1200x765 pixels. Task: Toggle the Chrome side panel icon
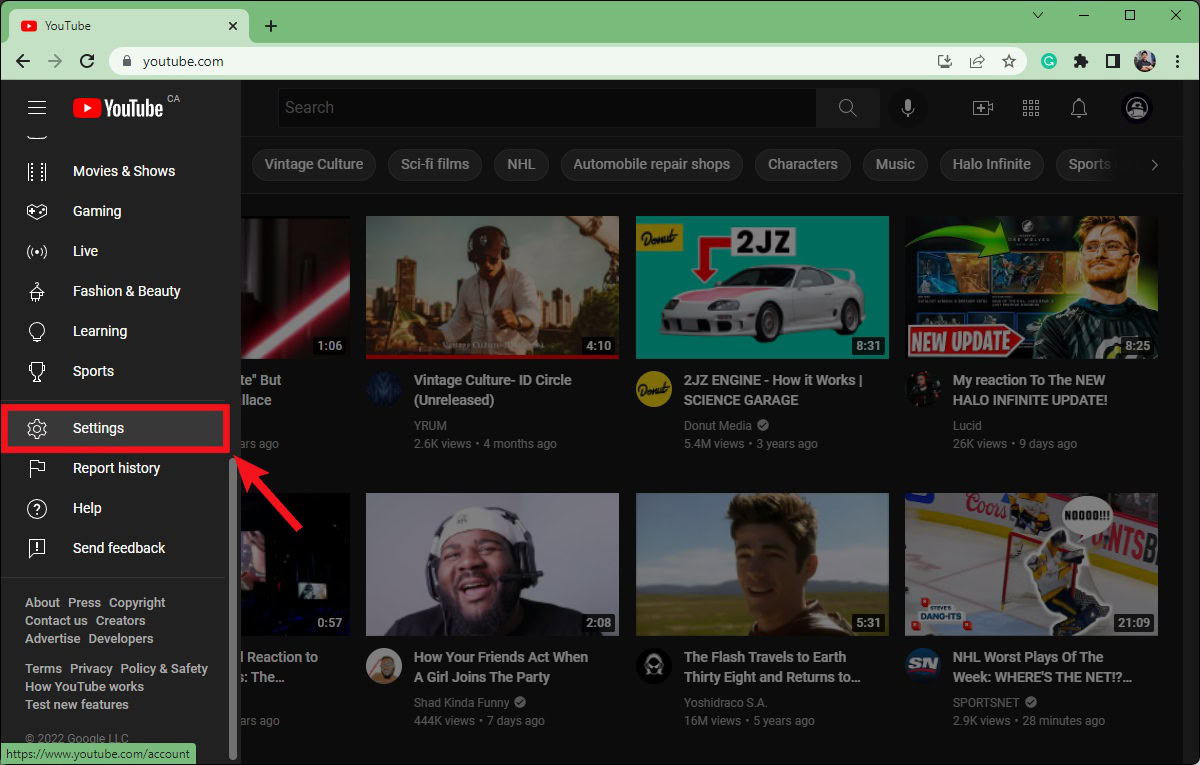[x=1112, y=61]
